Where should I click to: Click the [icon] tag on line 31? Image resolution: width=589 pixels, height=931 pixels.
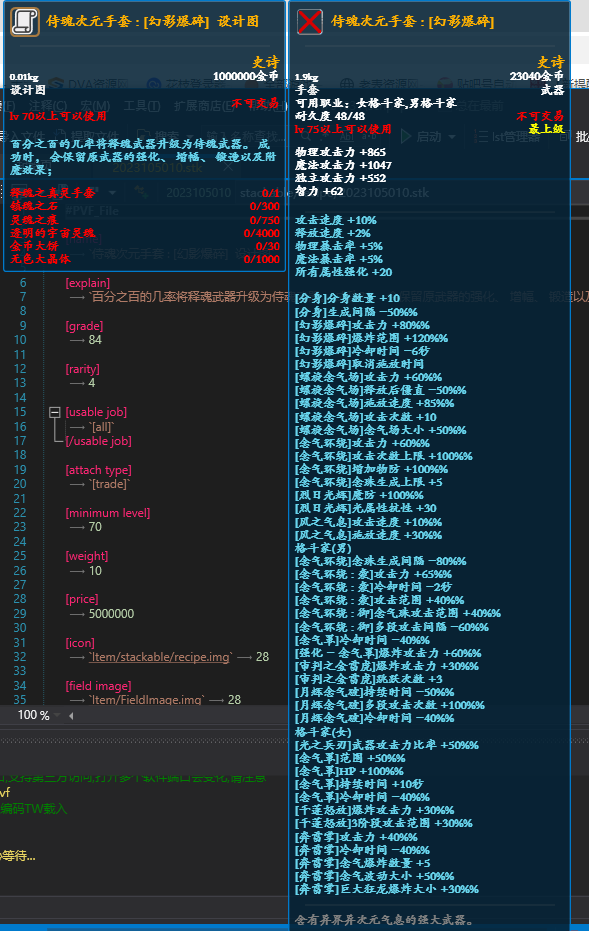pos(80,642)
